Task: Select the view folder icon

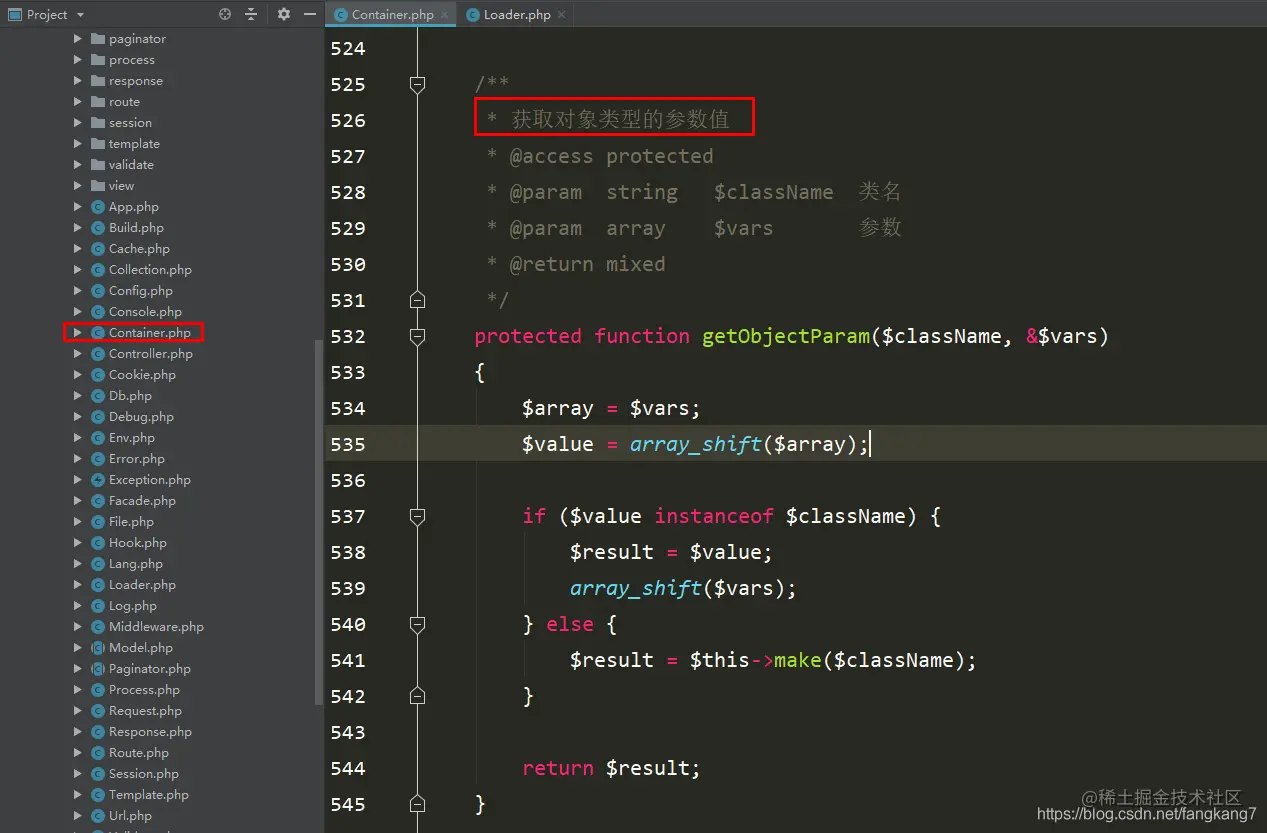Action: [98, 186]
